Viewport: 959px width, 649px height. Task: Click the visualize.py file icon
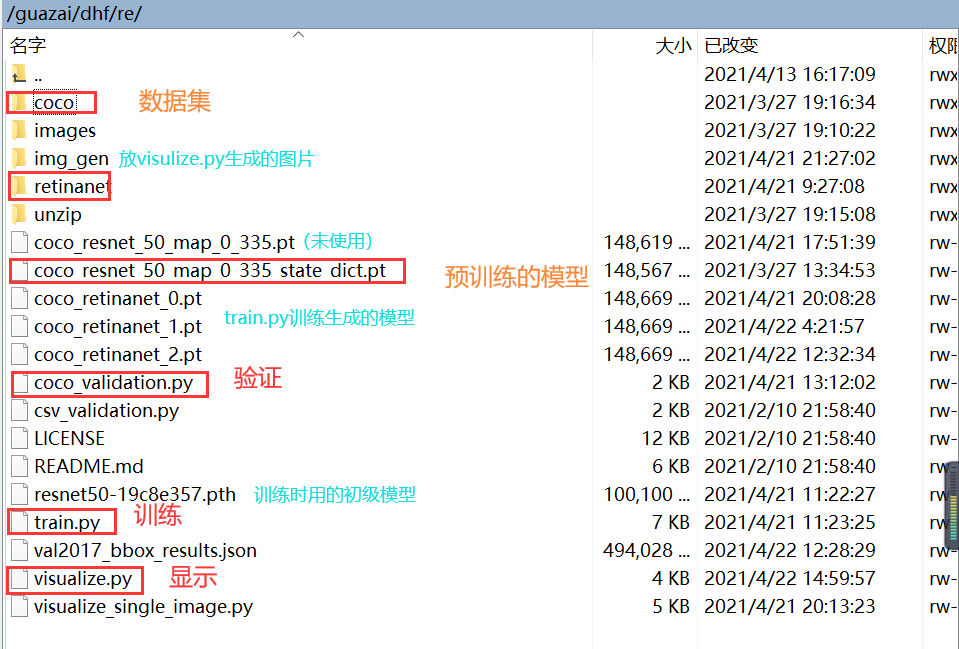tap(19, 579)
